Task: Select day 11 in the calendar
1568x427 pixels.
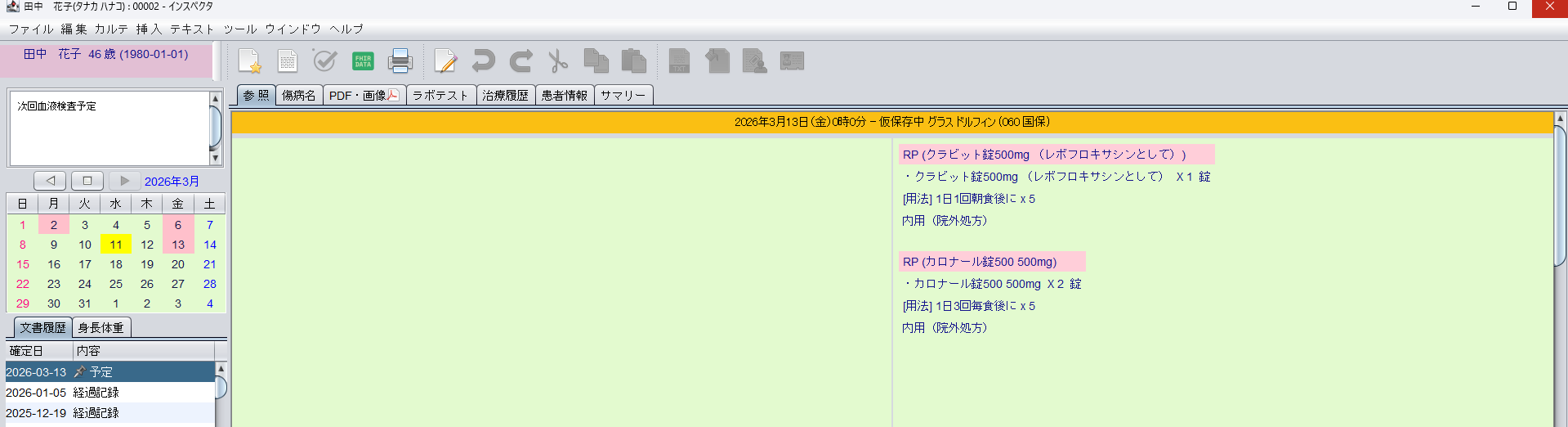Action: [x=116, y=245]
